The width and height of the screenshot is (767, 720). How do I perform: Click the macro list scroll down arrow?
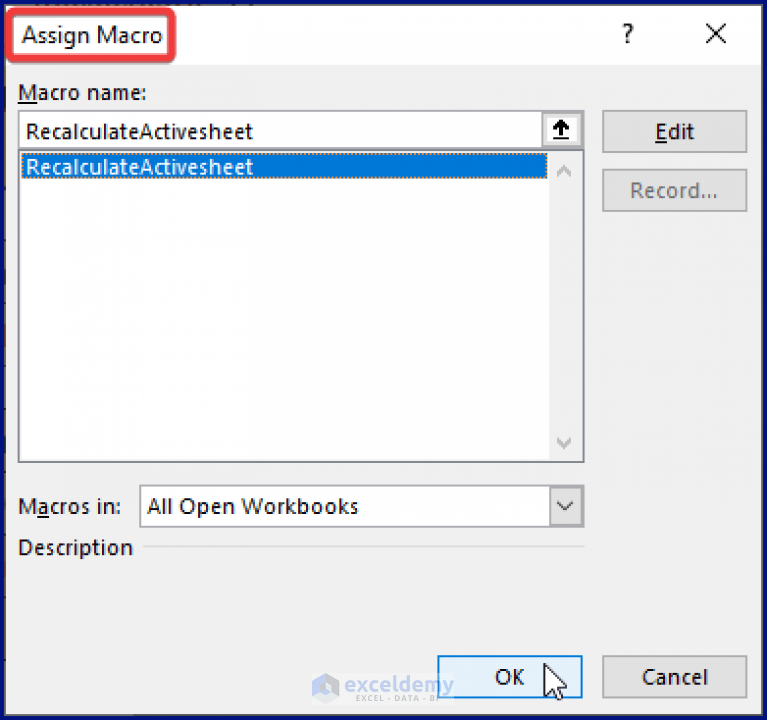tap(564, 443)
